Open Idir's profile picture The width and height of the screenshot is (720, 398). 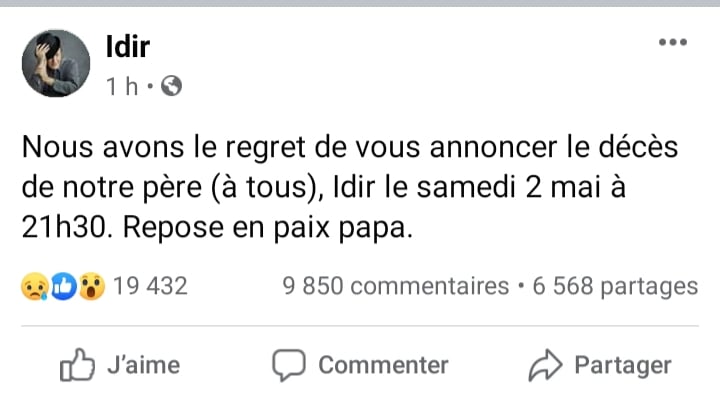tap(56, 63)
